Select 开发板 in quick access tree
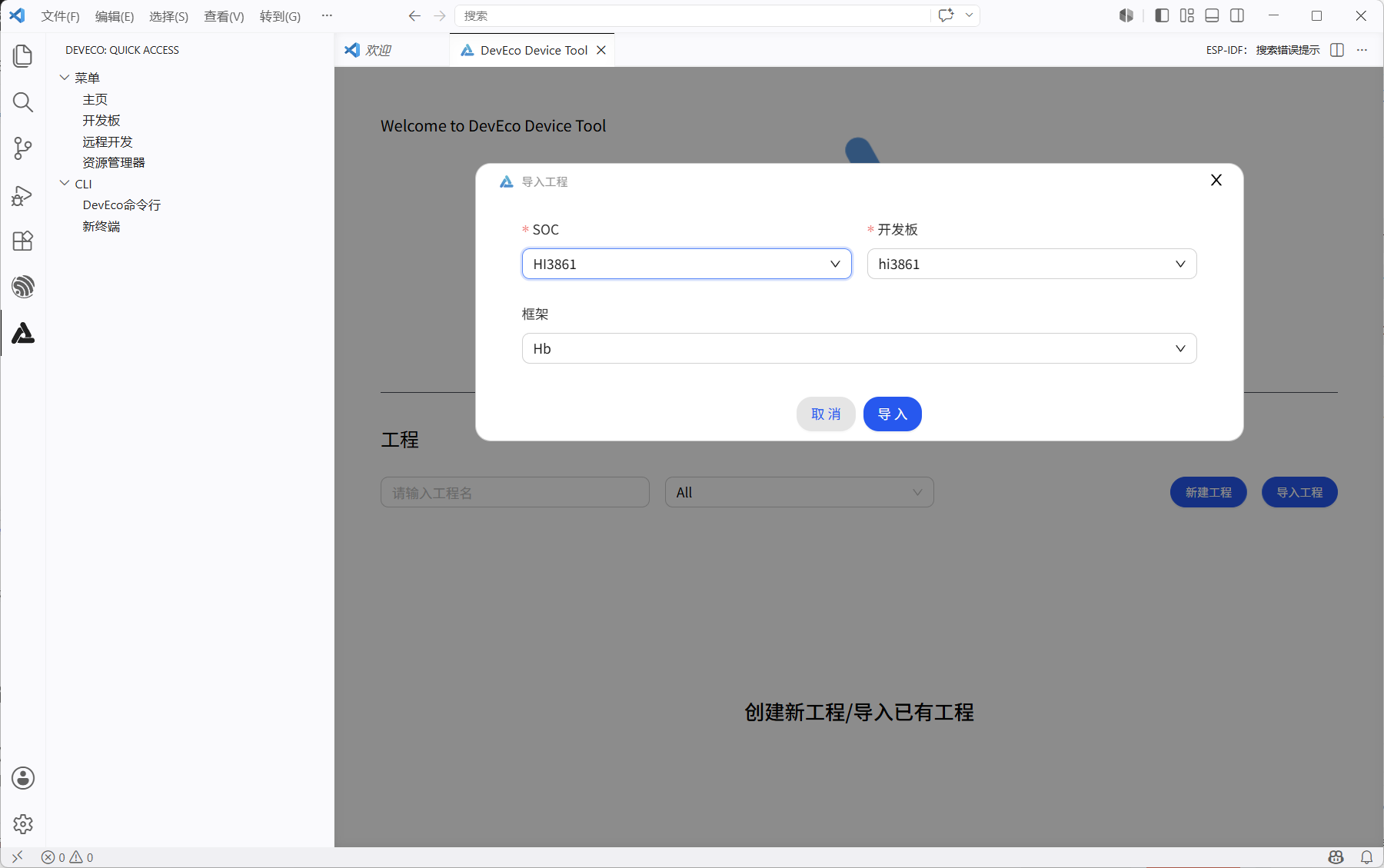This screenshot has width=1384, height=868. [101, 121]
